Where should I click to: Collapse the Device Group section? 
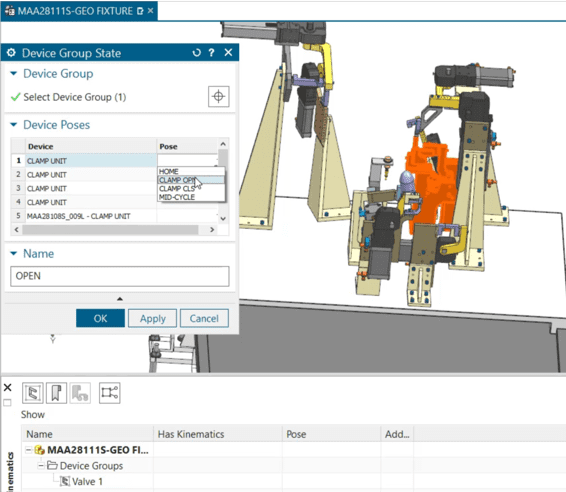point(14,74)
